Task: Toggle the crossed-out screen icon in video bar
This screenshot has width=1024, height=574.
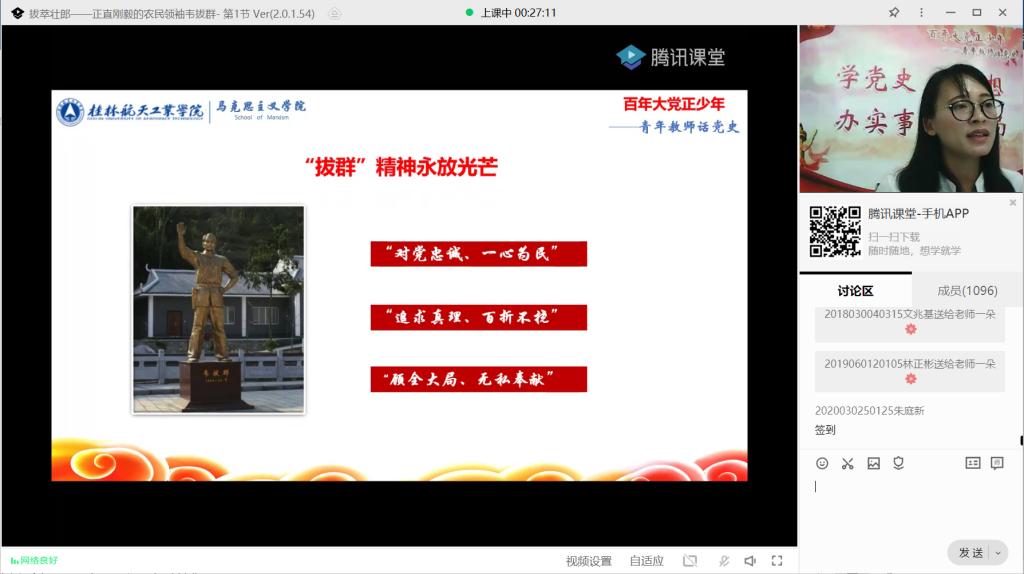Action: (x=690, y=561)
